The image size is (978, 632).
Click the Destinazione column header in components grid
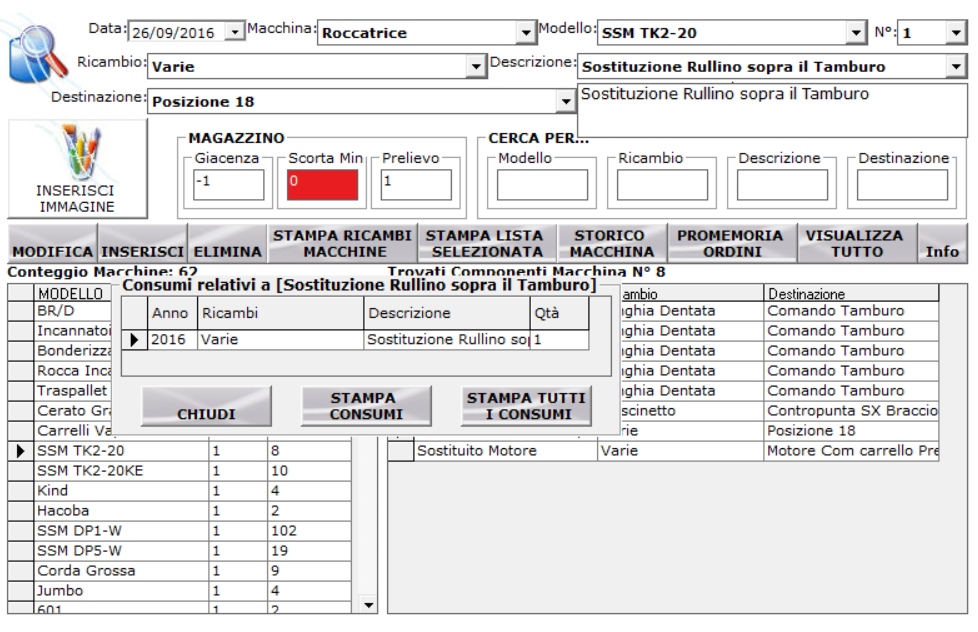coord(851,293)
